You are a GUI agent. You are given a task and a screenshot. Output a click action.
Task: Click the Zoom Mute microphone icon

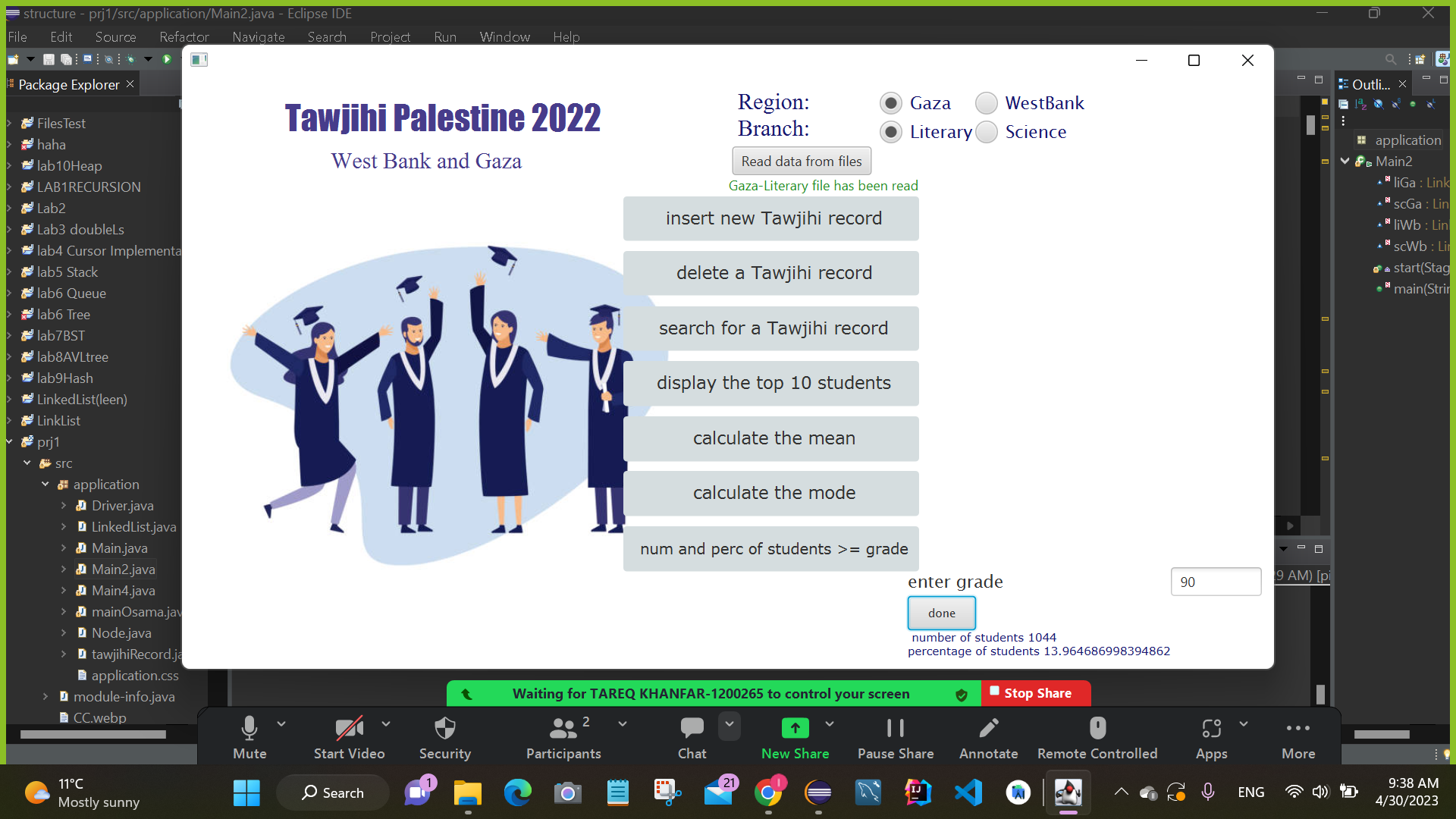tap(249, 728)
